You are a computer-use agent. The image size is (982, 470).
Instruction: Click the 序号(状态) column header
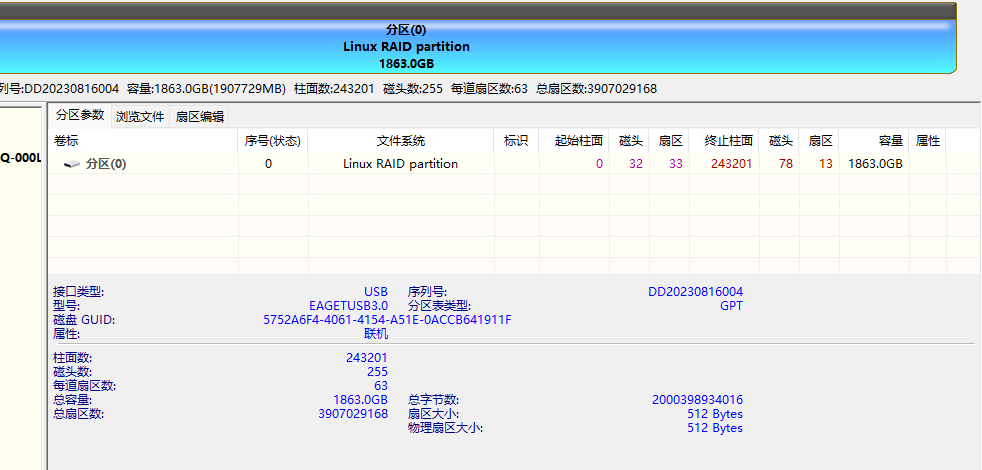(272, 141)
